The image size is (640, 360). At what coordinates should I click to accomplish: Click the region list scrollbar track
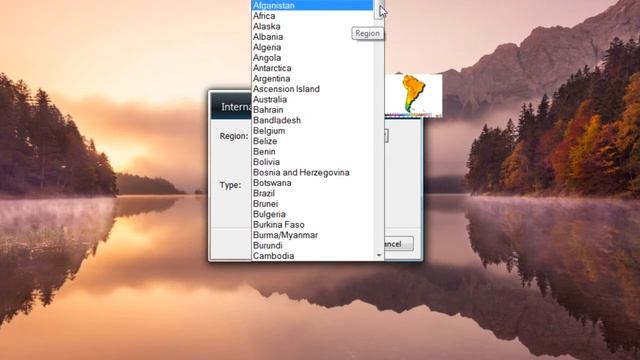(x=379, y=135)
